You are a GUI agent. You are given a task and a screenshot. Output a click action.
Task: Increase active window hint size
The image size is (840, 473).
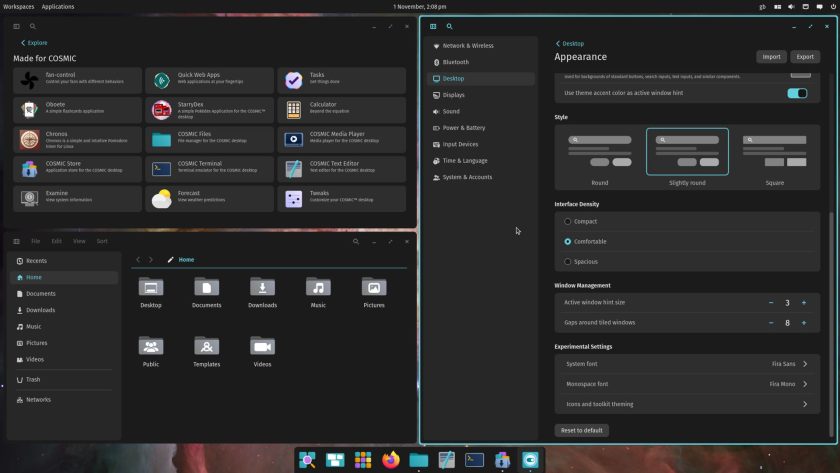[804, 303]
